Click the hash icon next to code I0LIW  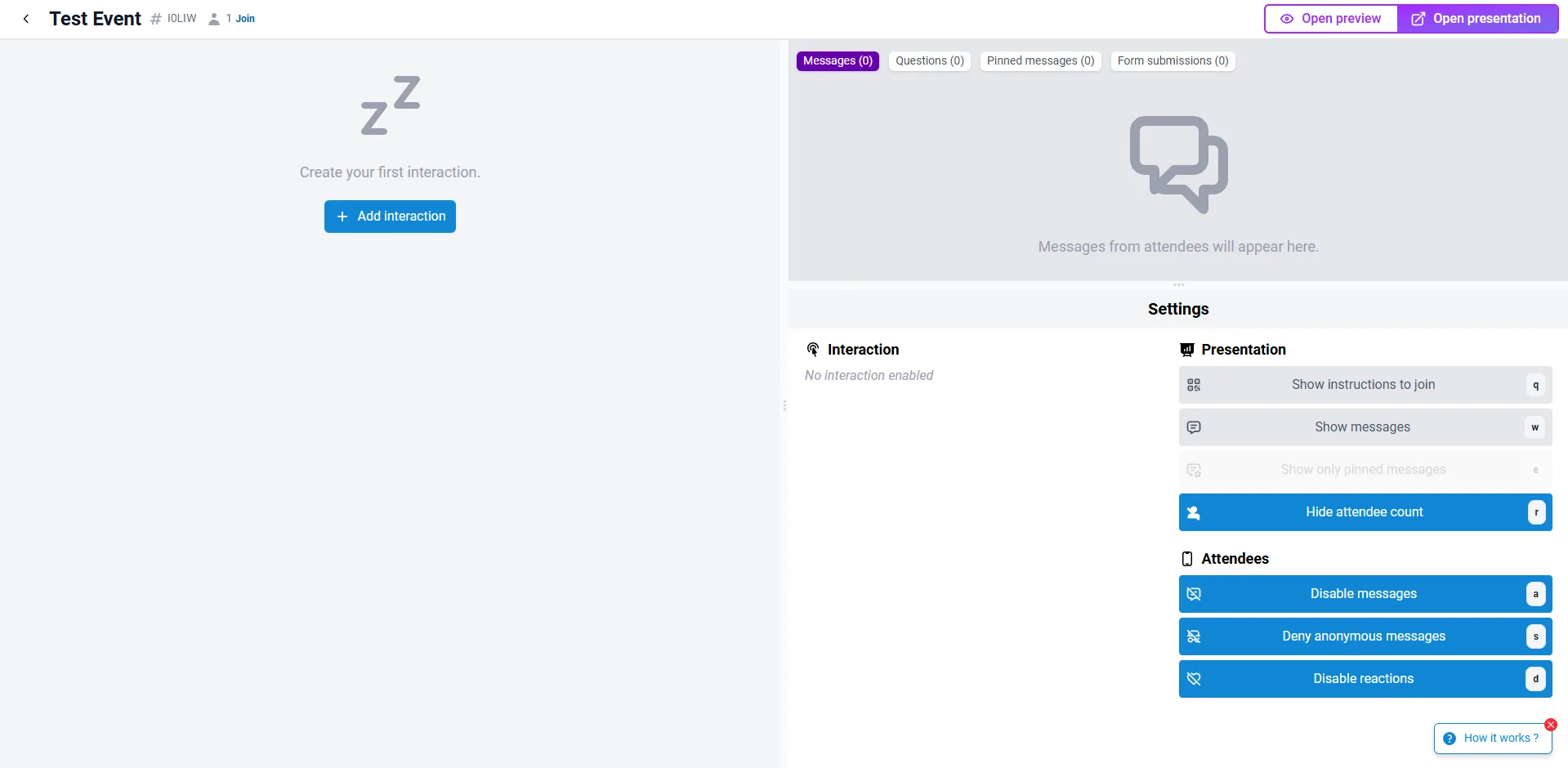pyautogui.click(x=155, y=18)
